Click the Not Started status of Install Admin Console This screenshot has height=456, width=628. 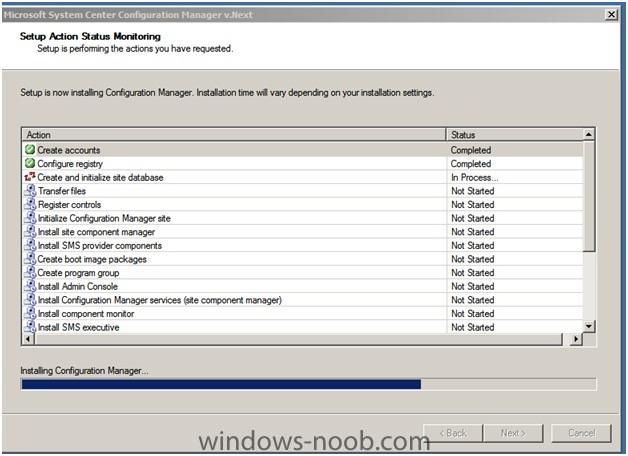pyautogui.click(x=473, y=286)
